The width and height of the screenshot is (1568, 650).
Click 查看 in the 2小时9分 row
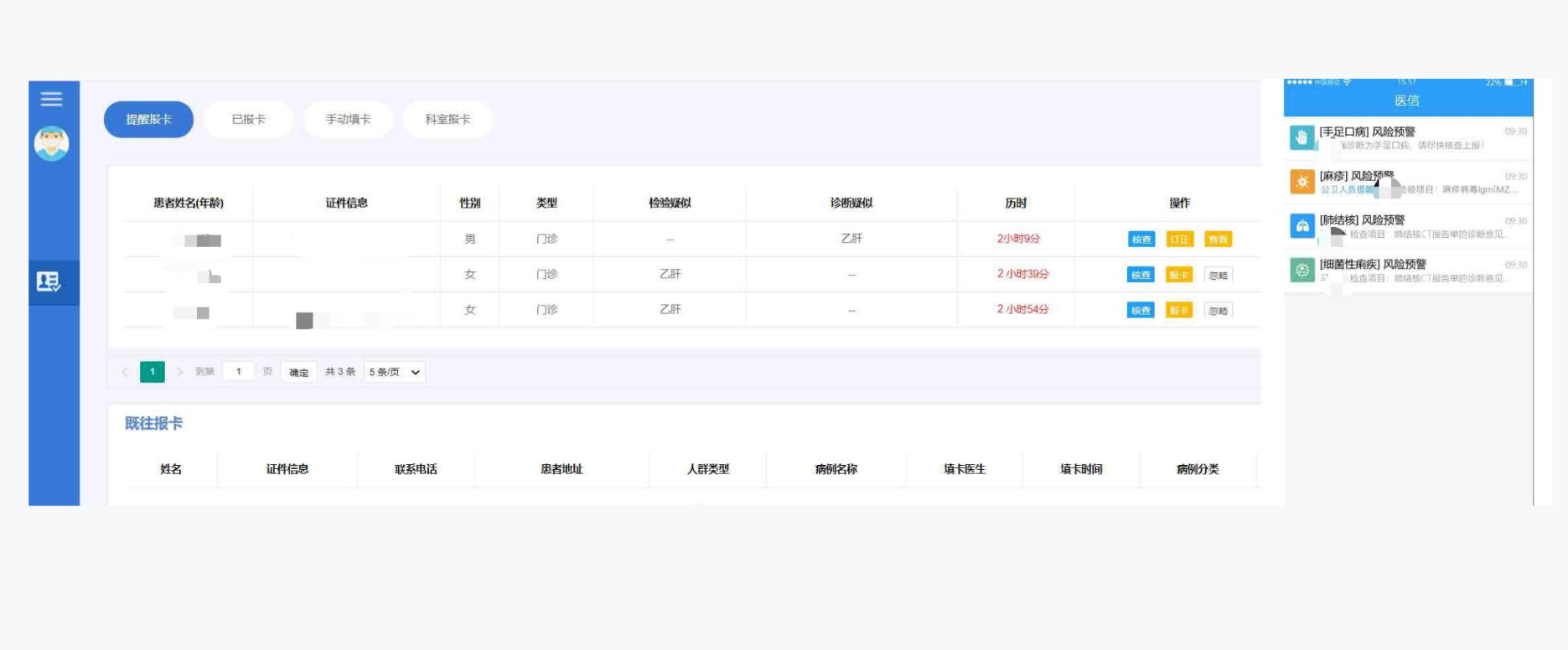point(1218,240)
